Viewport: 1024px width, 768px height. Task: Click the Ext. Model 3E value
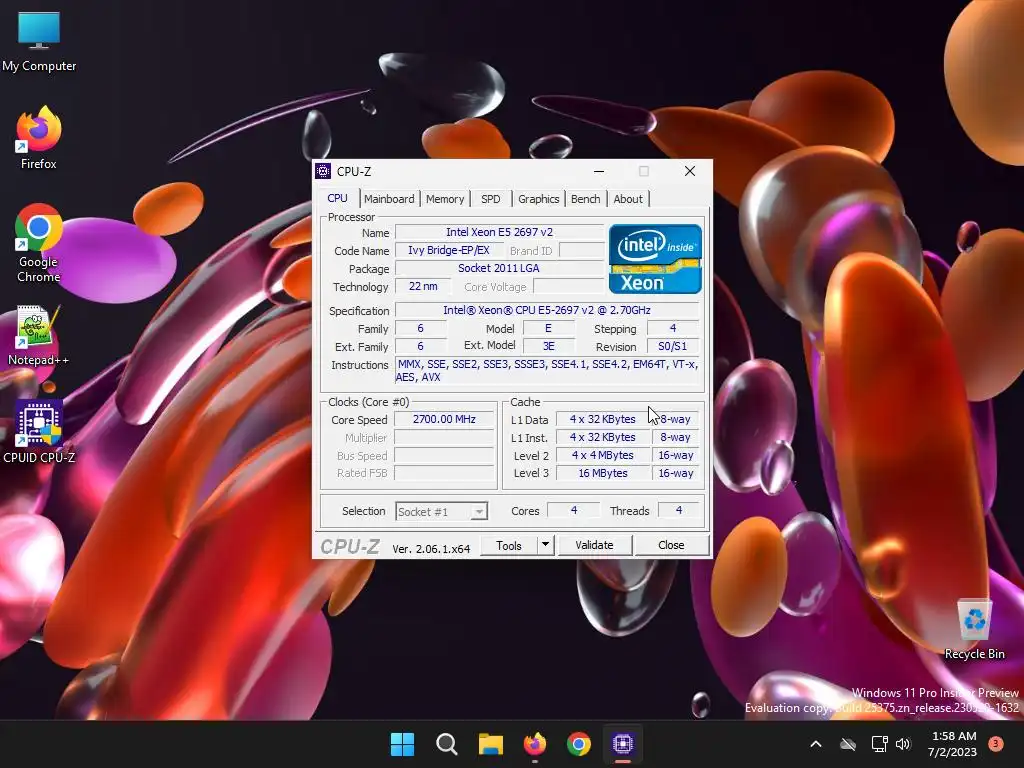549,346
